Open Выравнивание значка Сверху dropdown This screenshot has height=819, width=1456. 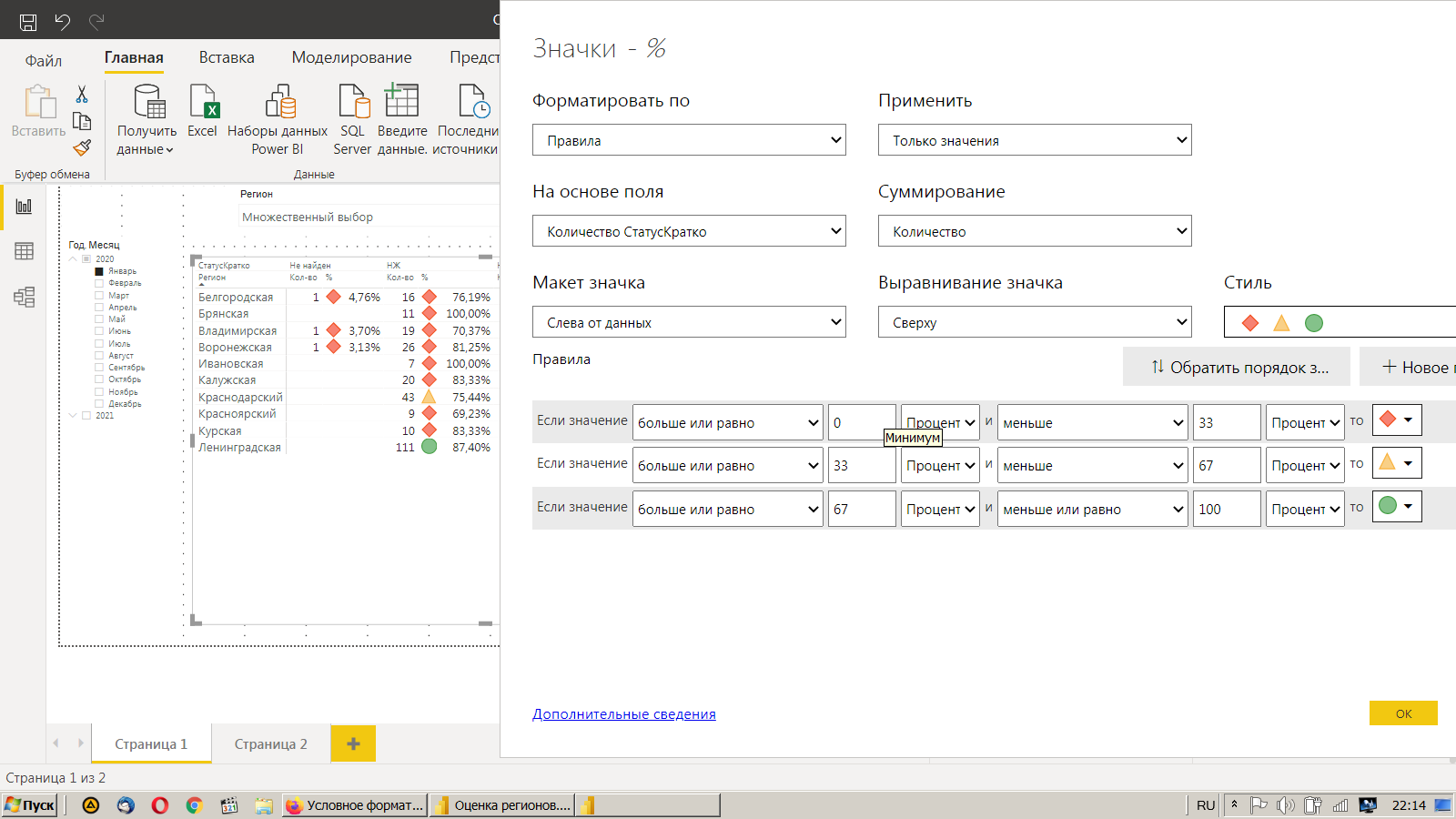pos(1035,322)
